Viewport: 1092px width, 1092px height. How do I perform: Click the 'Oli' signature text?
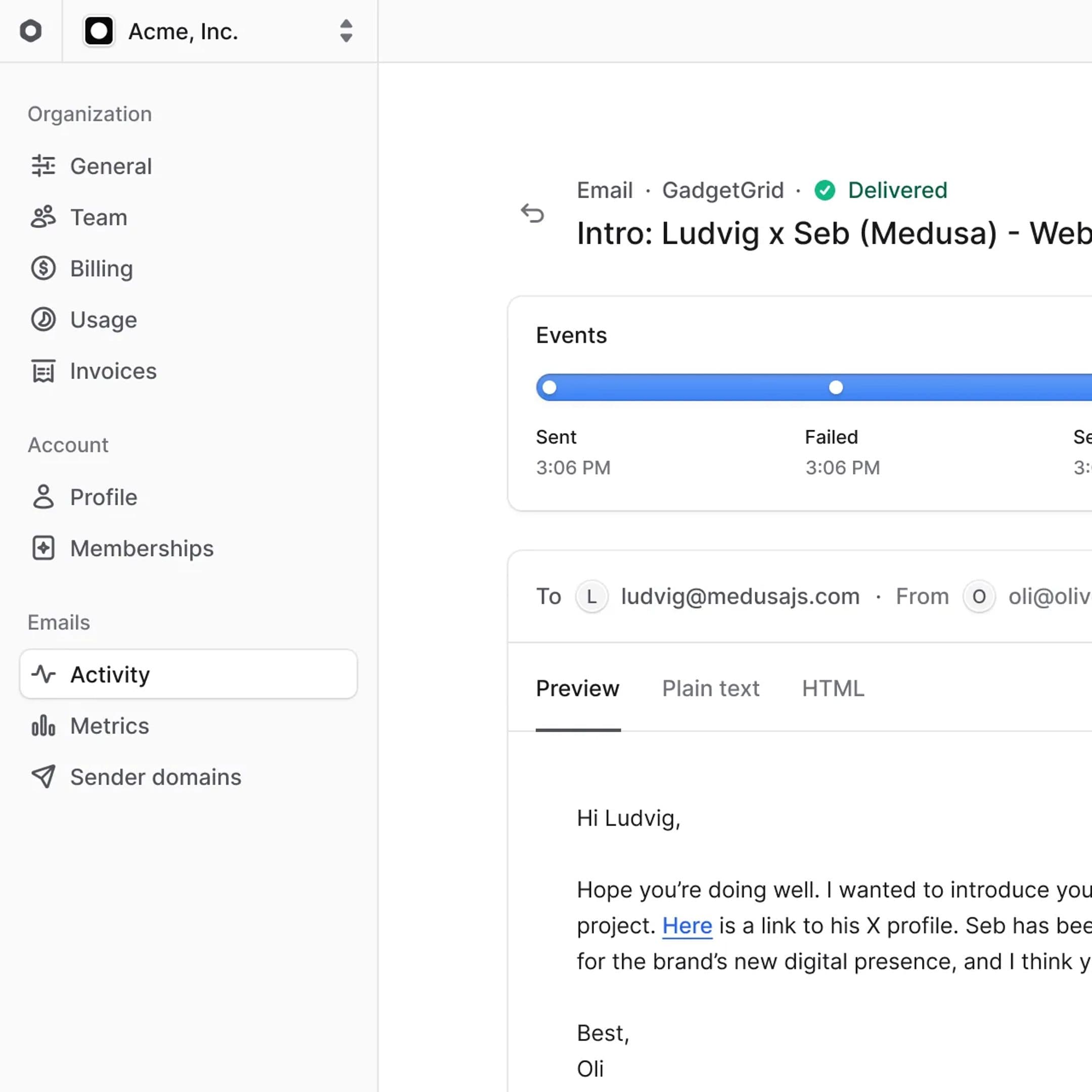coord(590,1069)
